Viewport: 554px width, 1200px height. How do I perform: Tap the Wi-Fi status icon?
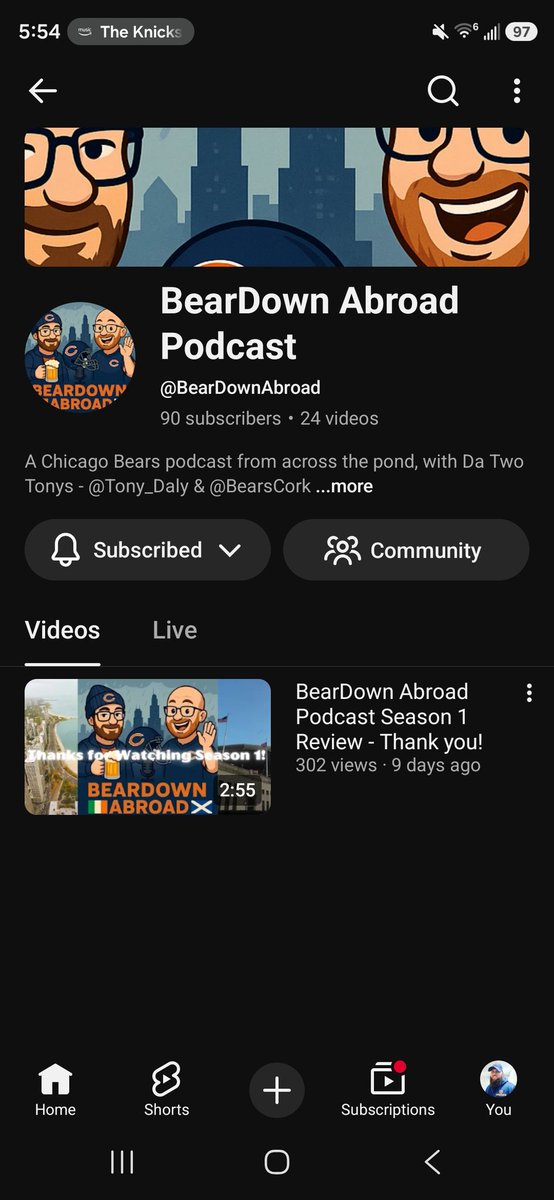[466, 32]
